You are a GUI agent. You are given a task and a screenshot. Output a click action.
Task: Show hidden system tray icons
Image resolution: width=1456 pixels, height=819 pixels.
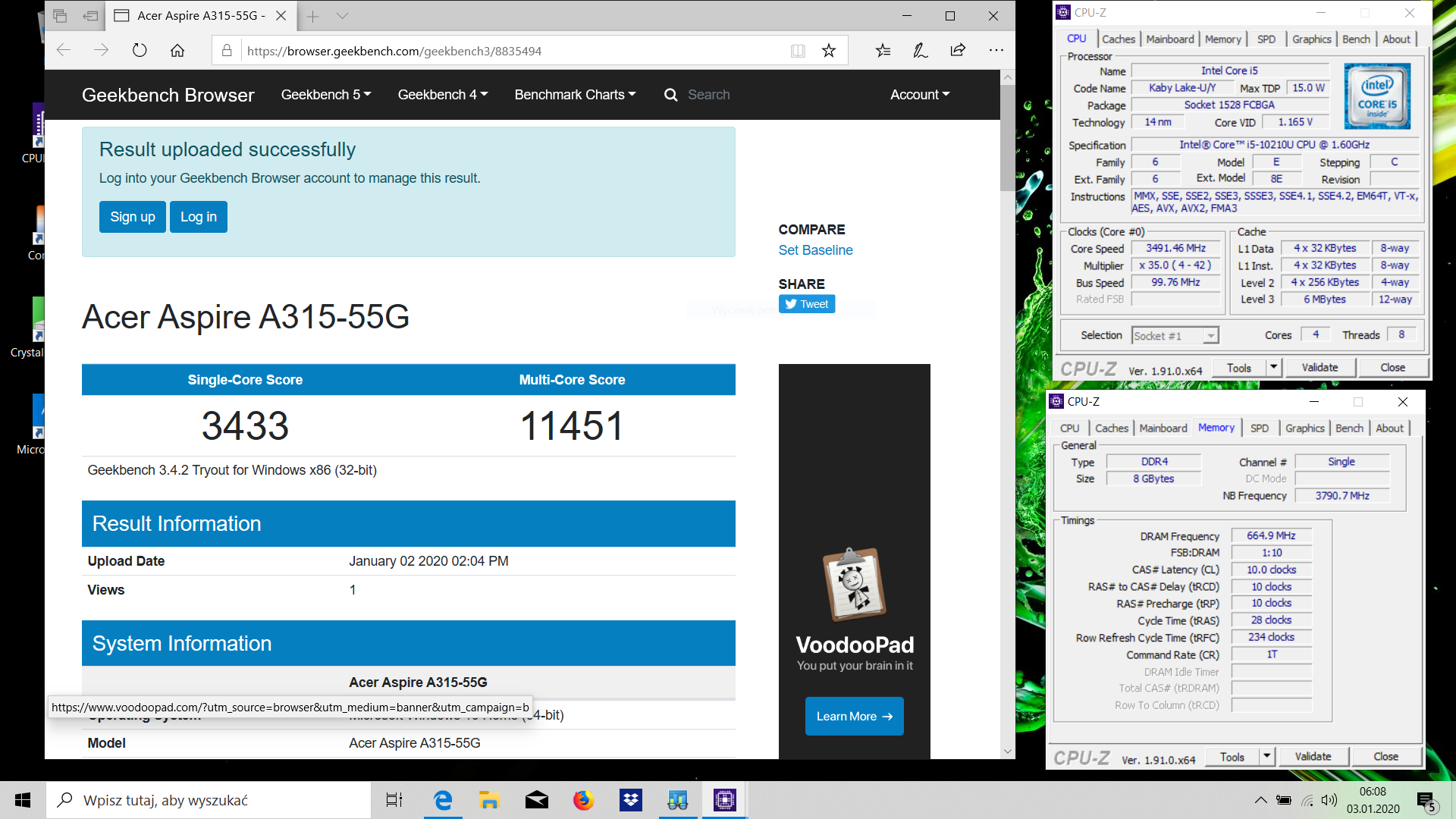pyautogui.click(x=1260, y=800)
